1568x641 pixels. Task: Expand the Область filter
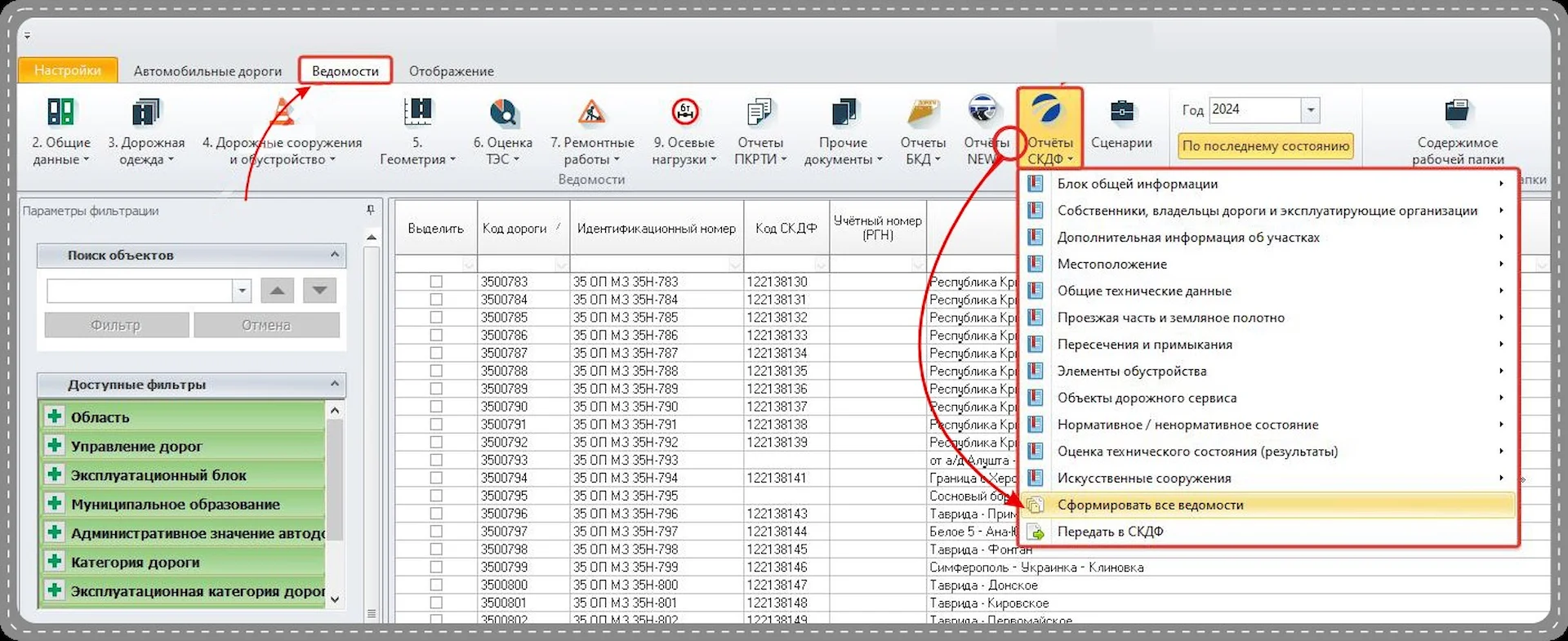coord(55,416)
